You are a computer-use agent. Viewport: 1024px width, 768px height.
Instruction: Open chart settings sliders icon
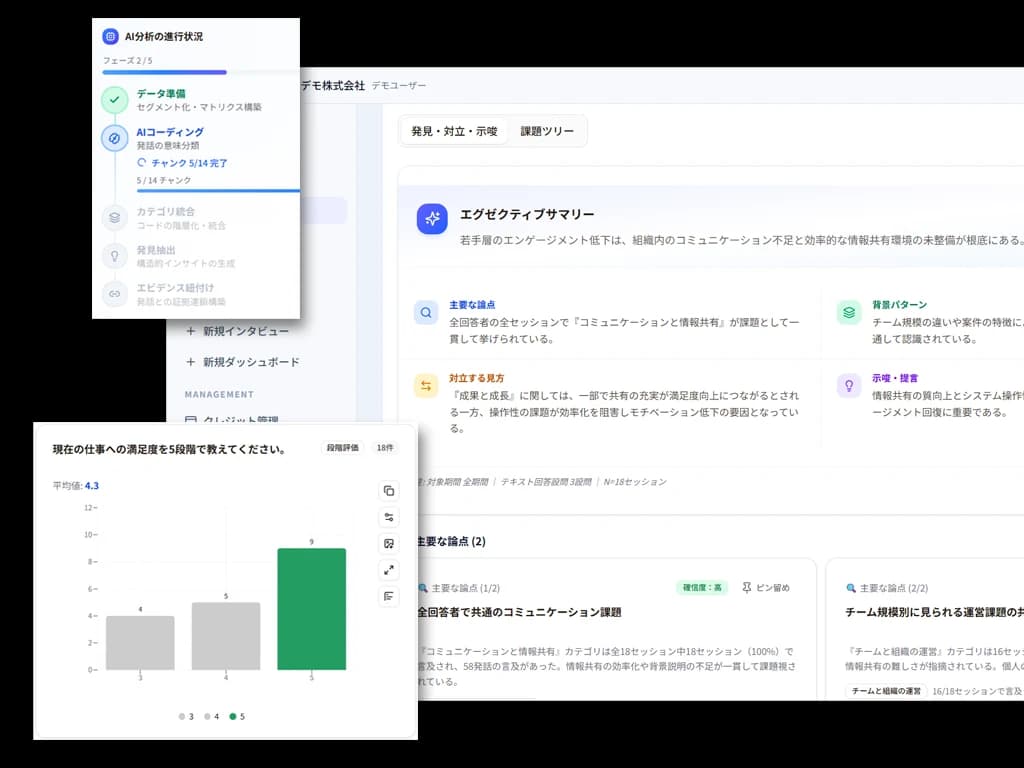389,517
